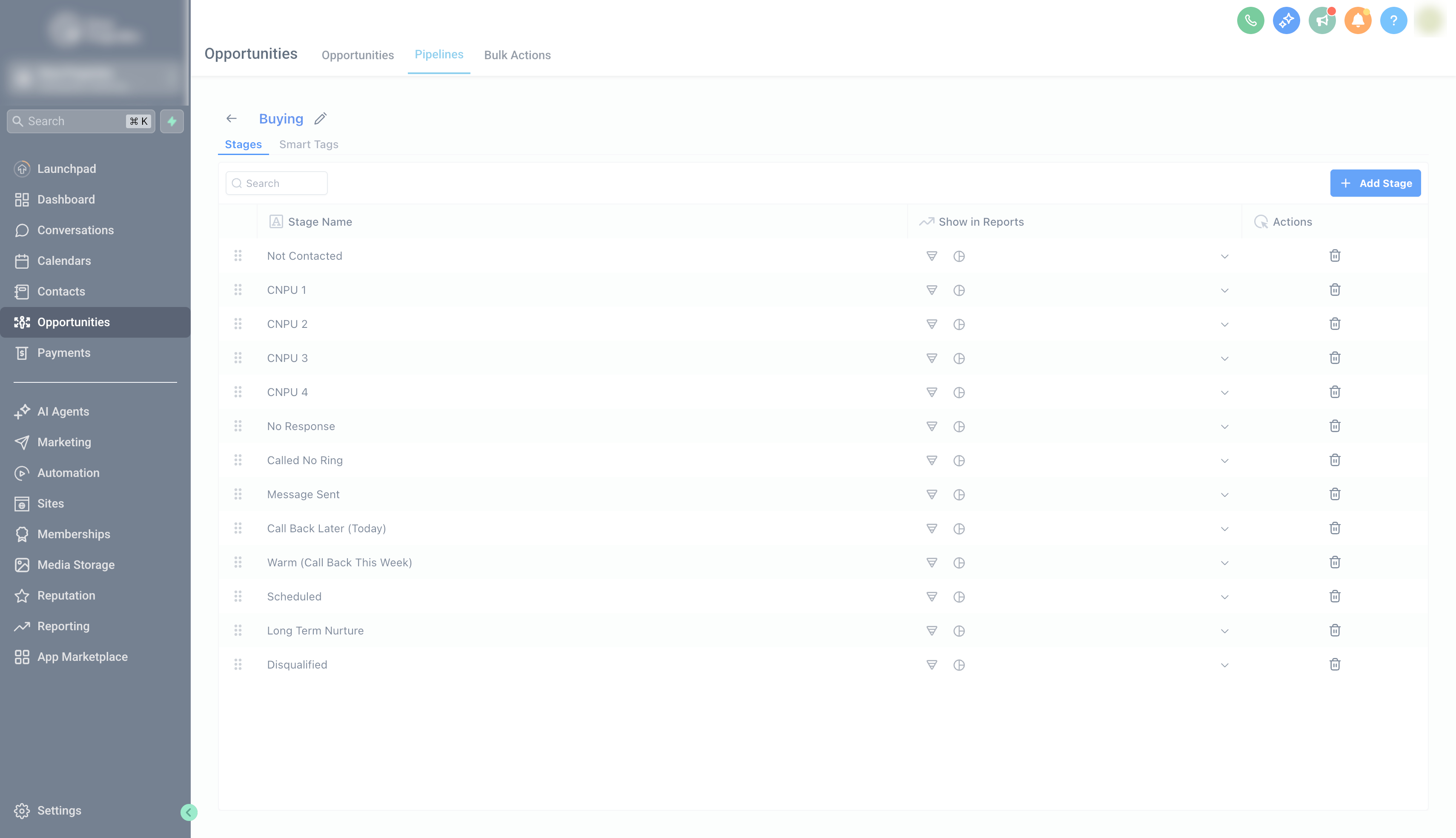Open the AI sparkles assistant icon
Image resolution: width=1456 pixels, height=838 pixels.
click(x=1286, y=20)
